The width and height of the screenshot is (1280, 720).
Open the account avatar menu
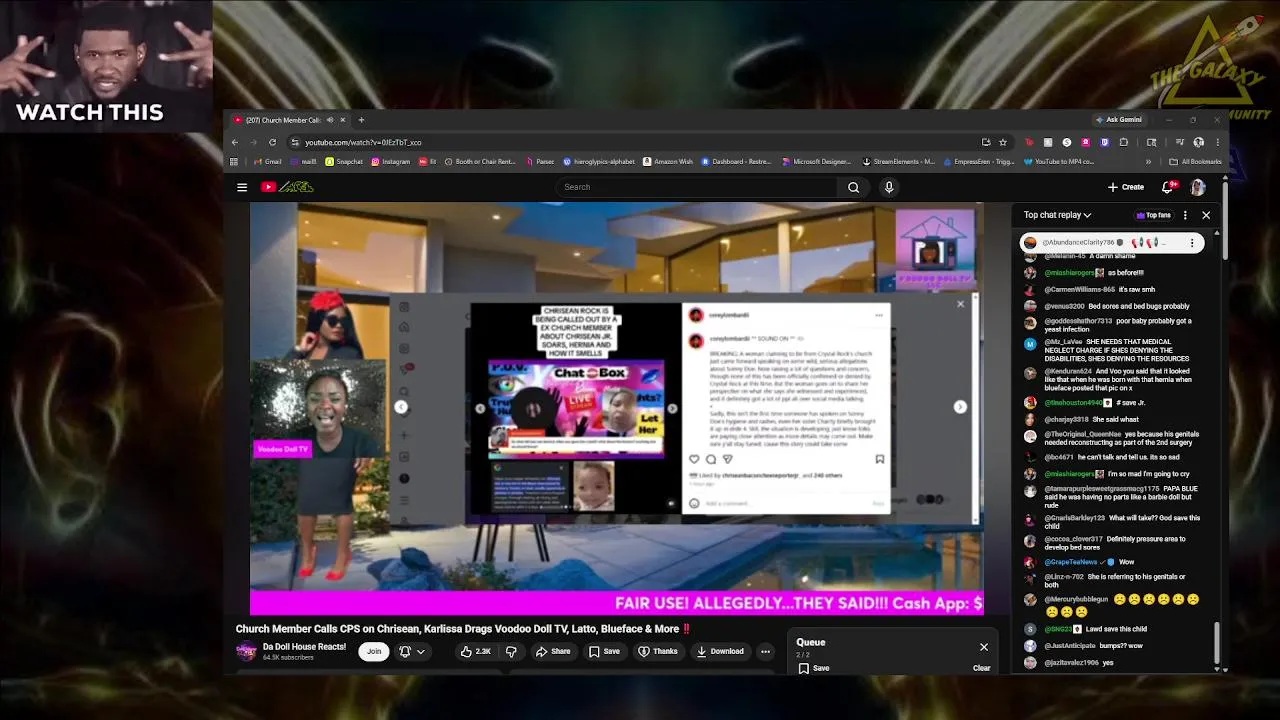click(1198, 187)
